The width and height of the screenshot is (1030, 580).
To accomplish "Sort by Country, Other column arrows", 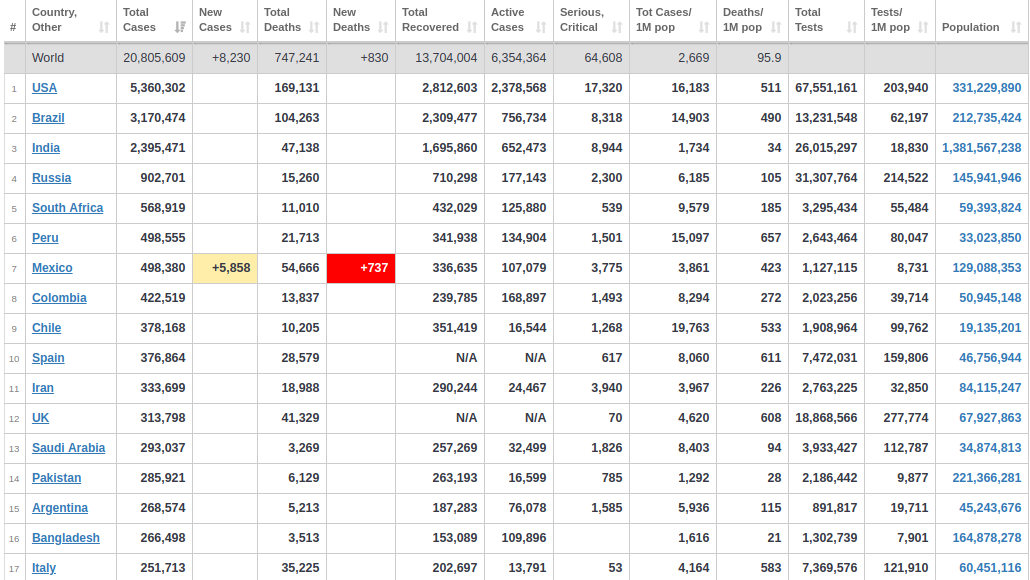I will coord(104,28).
